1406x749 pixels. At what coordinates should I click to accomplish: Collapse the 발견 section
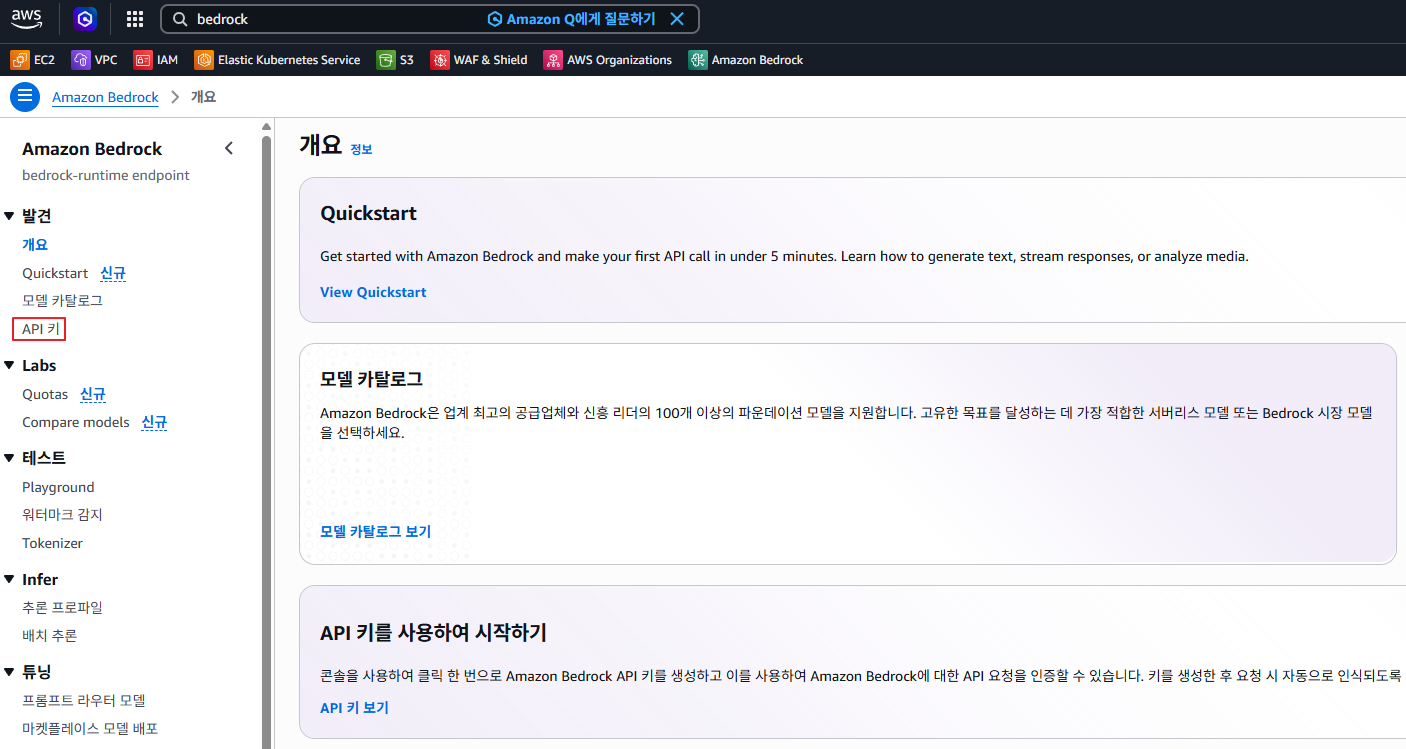tap(9, 215)
